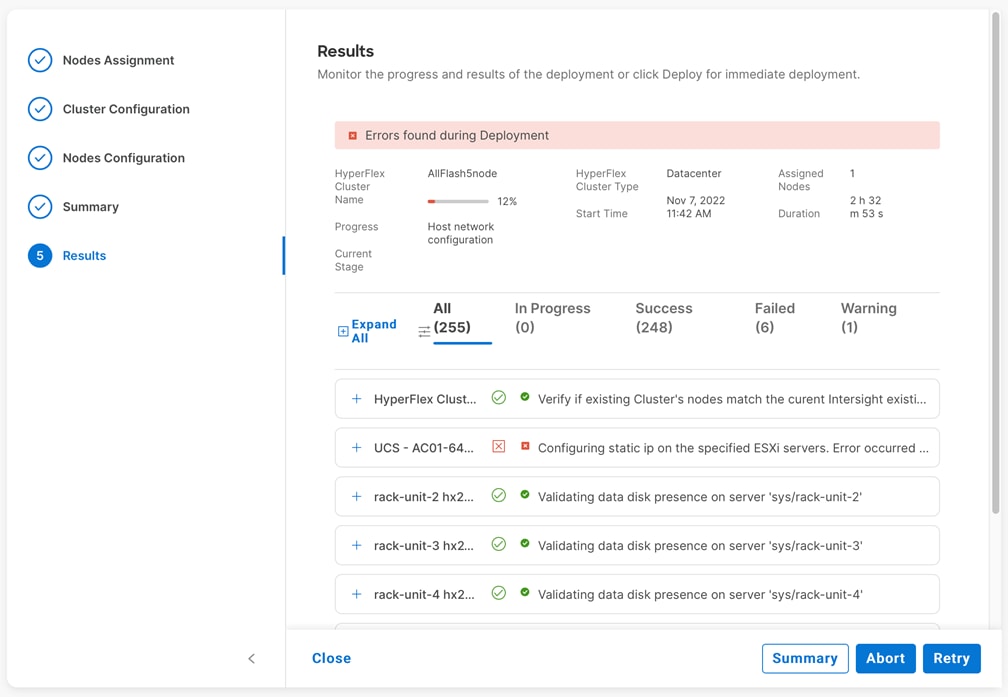Click the Summary step checkmark icon
Viewport: 1008px width, 697px height.
coord(40,207)
